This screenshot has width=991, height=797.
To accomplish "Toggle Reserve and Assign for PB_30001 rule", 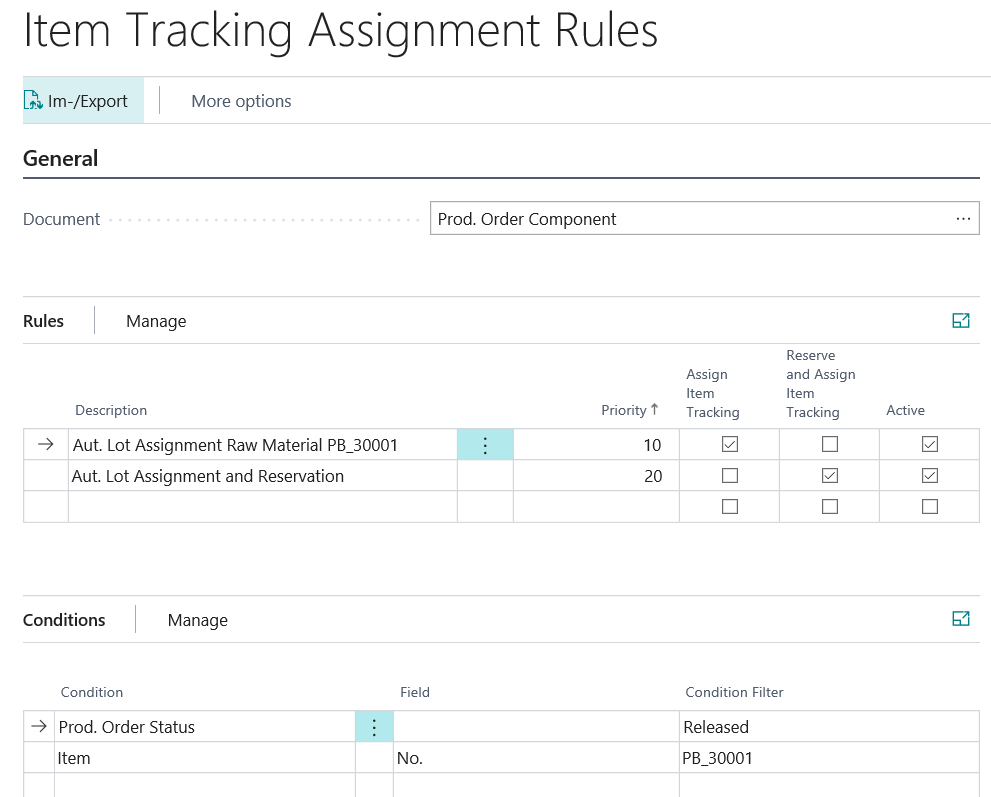I will 830,444.
